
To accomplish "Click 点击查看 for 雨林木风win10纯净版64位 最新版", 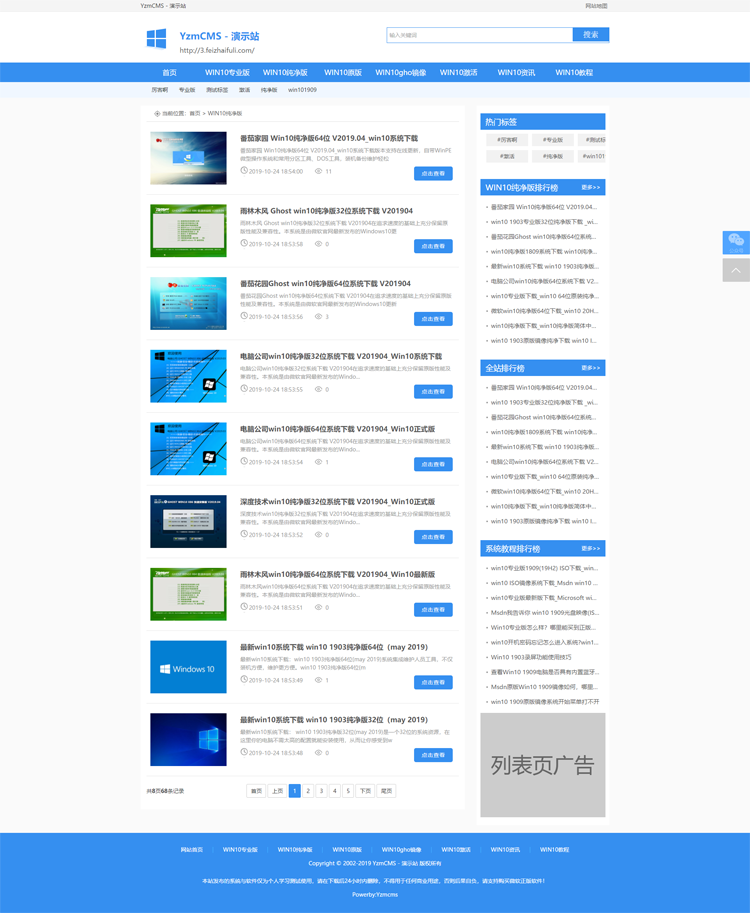I will click(x=433, y=610).
